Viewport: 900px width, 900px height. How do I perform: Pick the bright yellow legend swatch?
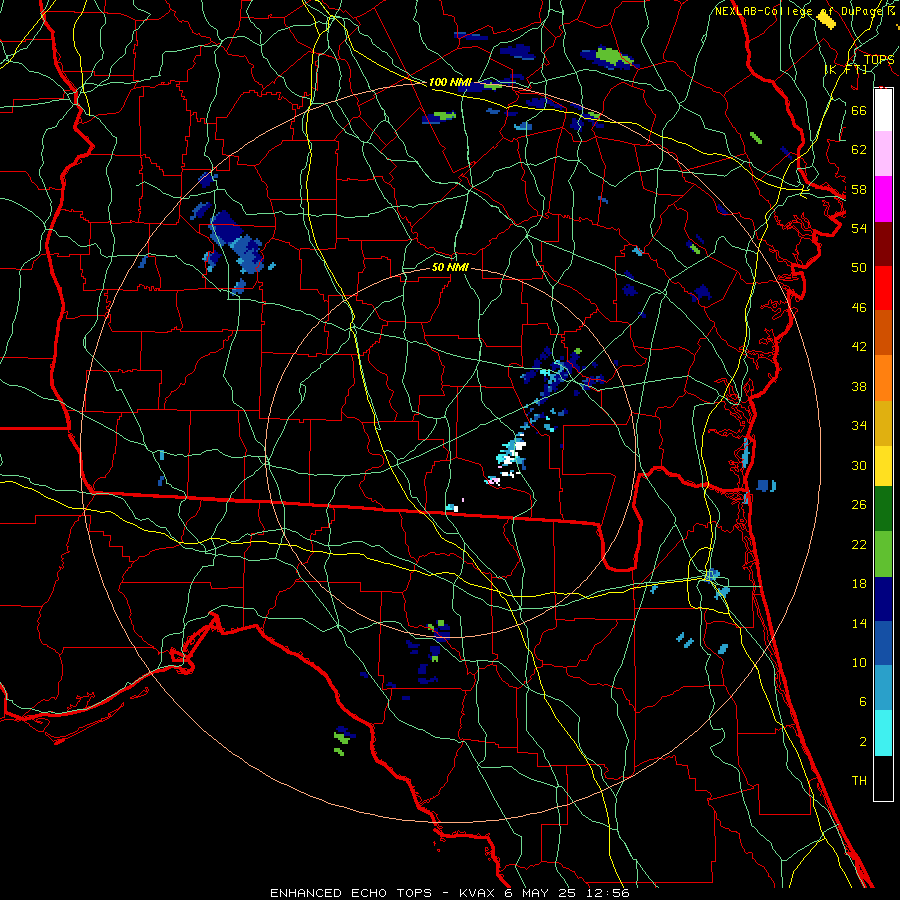[883, 466]
